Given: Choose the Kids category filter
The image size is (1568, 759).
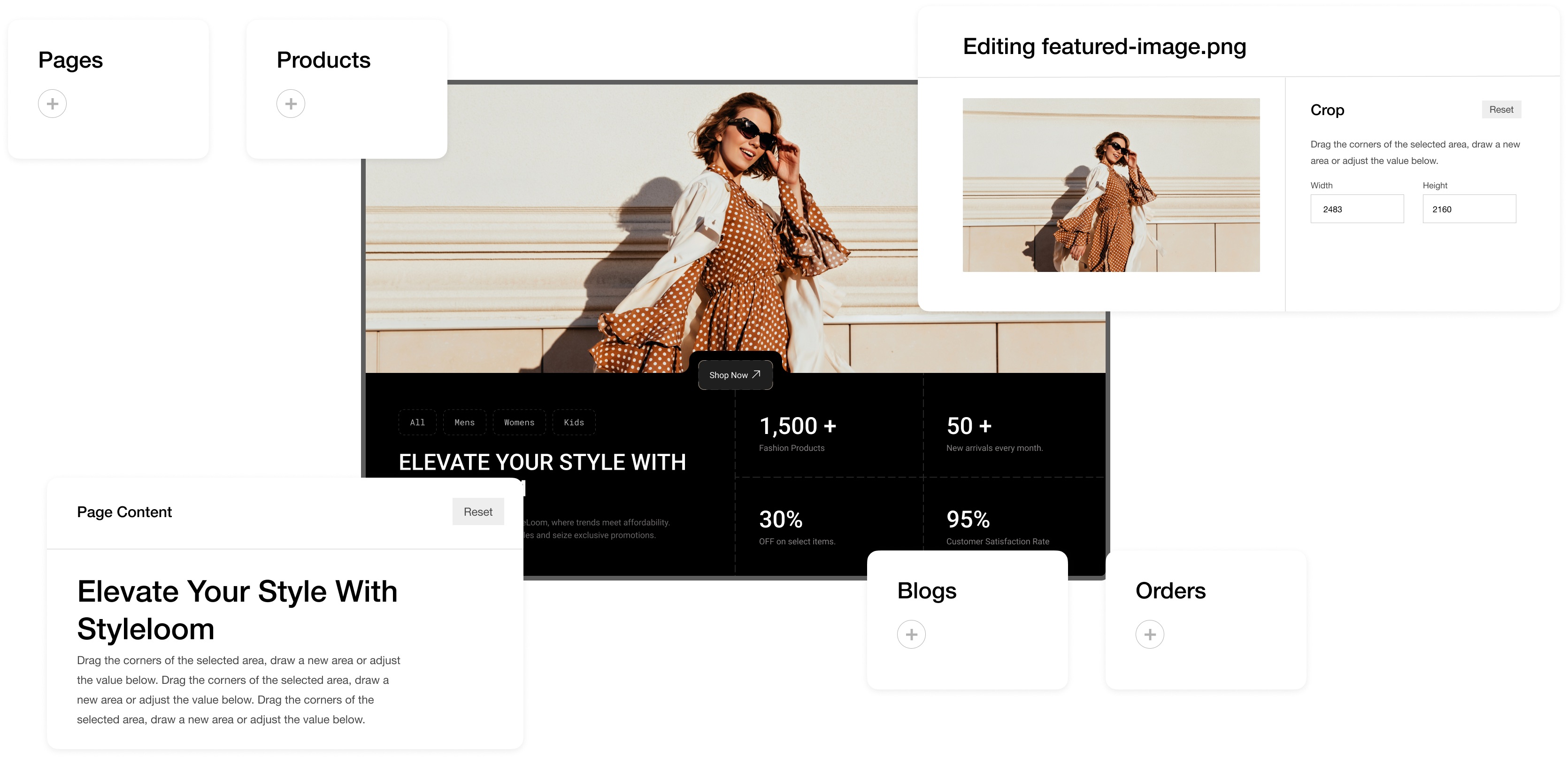Looking at the screenshot, I should pyautogui.click(x=574, y=422).
